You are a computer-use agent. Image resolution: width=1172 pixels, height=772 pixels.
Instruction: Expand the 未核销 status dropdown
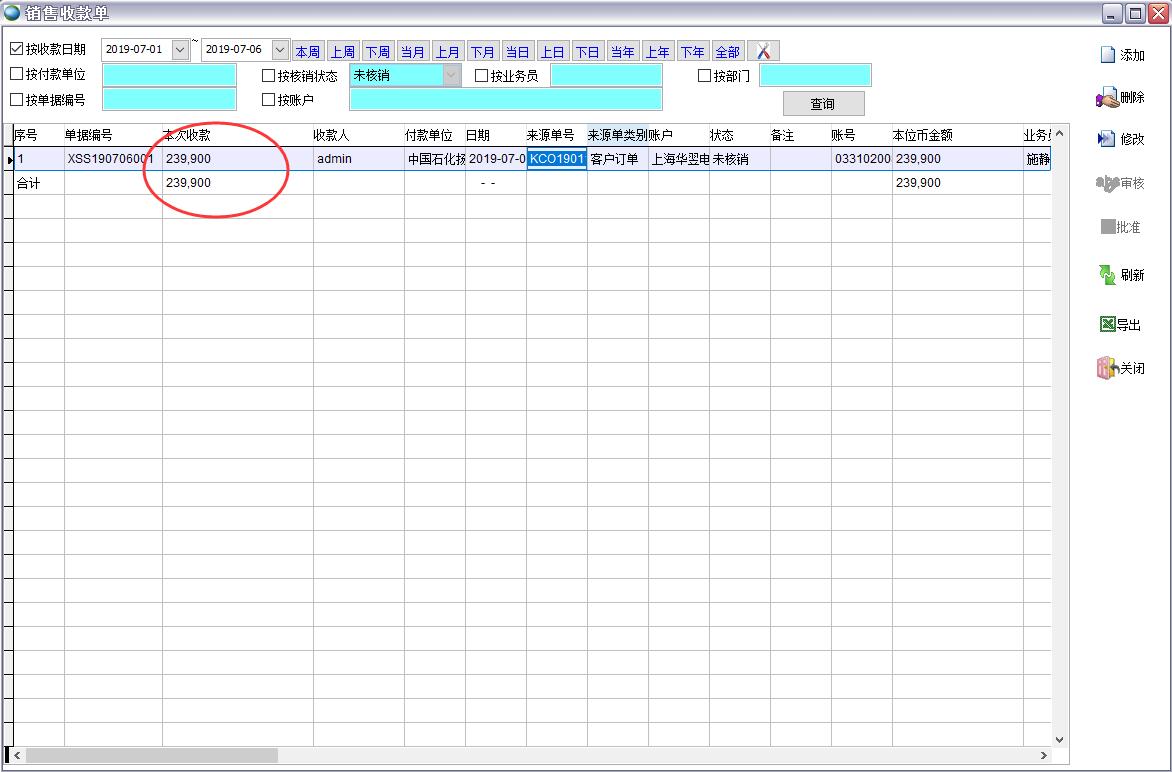coord(452,75)
